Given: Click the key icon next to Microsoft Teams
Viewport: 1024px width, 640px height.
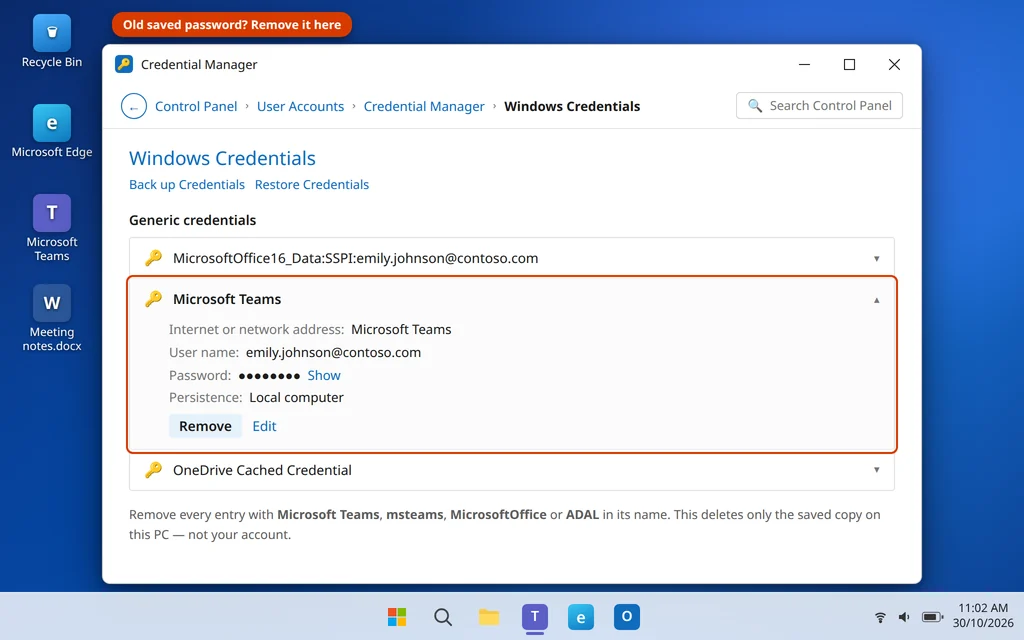Looking at the screenshot, I should click(x=153, y=299).
